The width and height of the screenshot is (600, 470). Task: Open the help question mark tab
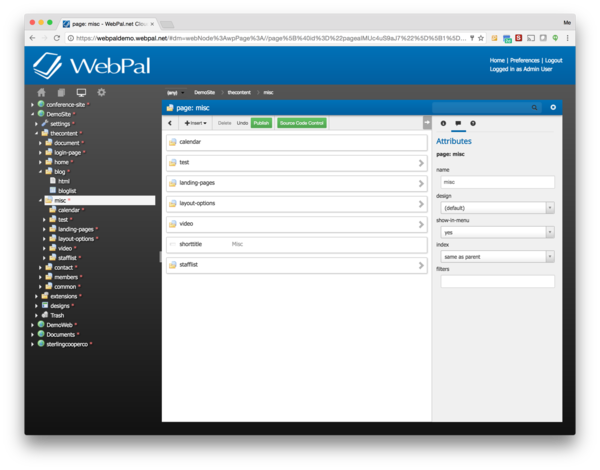click(473, 123)
